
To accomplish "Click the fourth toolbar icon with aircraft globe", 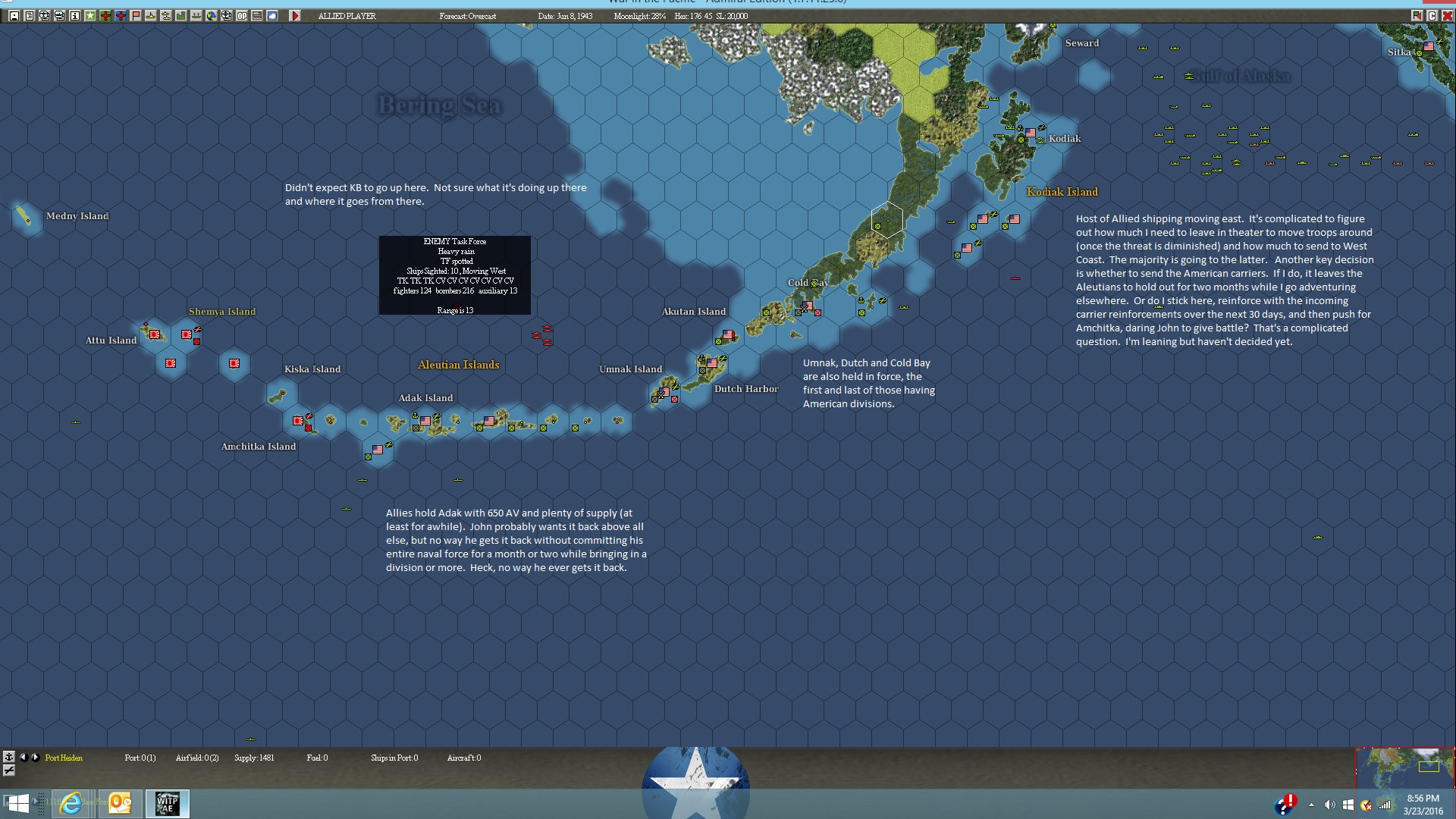I will [60, 15].
